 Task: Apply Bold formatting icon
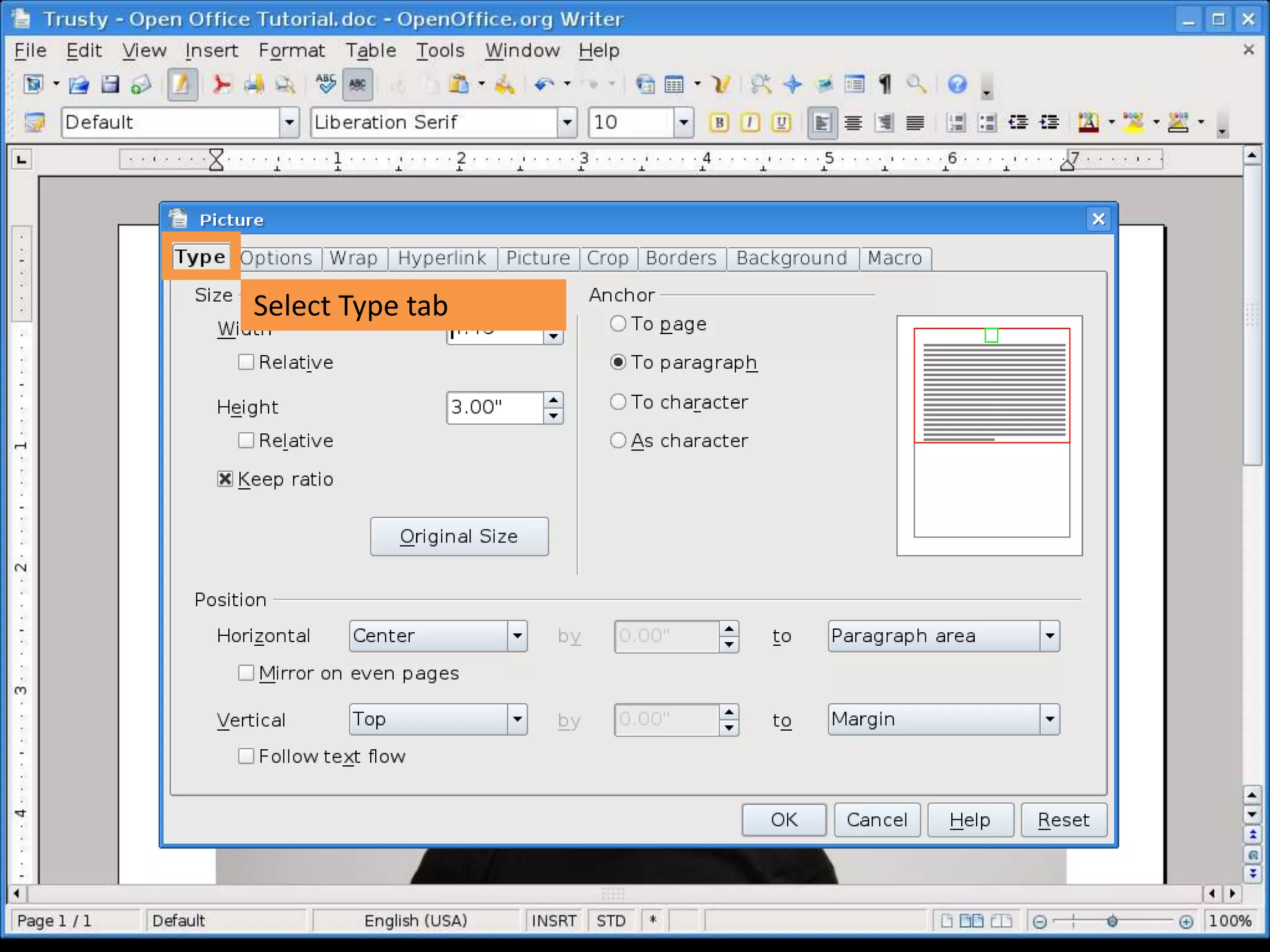(x=719, y=123)
